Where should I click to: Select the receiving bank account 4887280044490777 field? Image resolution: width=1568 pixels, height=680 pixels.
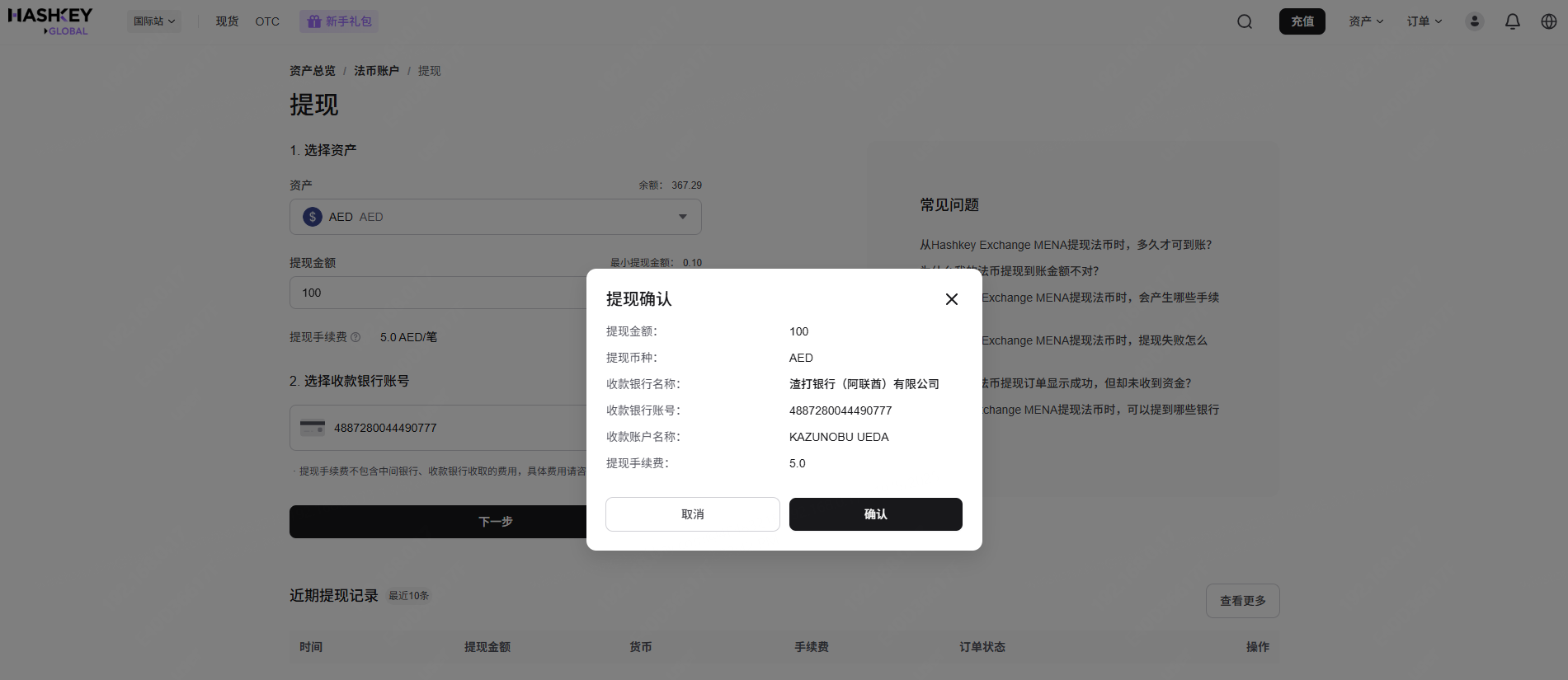point(496,428)
